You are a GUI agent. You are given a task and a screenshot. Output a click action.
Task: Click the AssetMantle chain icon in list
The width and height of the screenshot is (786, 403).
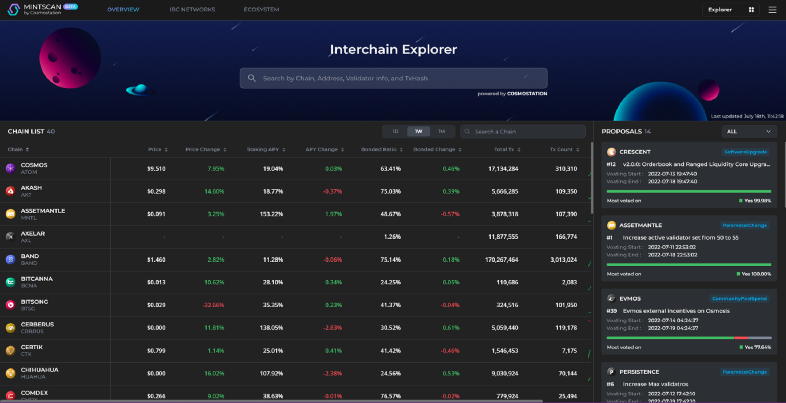[x=11, y=214]
